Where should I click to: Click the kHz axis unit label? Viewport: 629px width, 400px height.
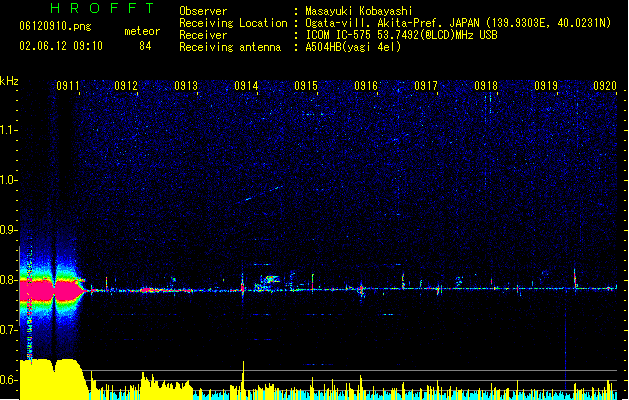point(9,81)
